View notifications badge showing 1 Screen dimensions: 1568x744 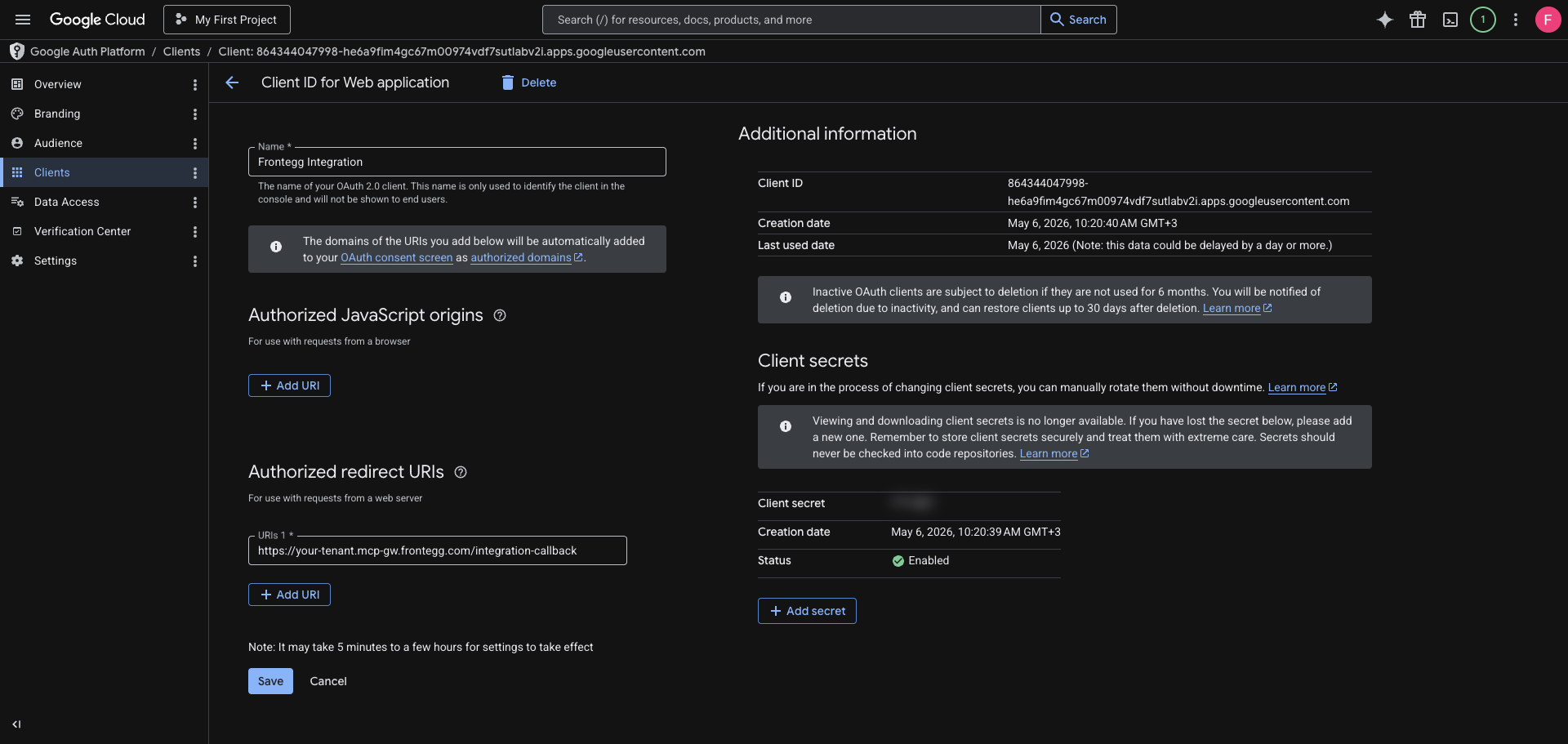1483,20
